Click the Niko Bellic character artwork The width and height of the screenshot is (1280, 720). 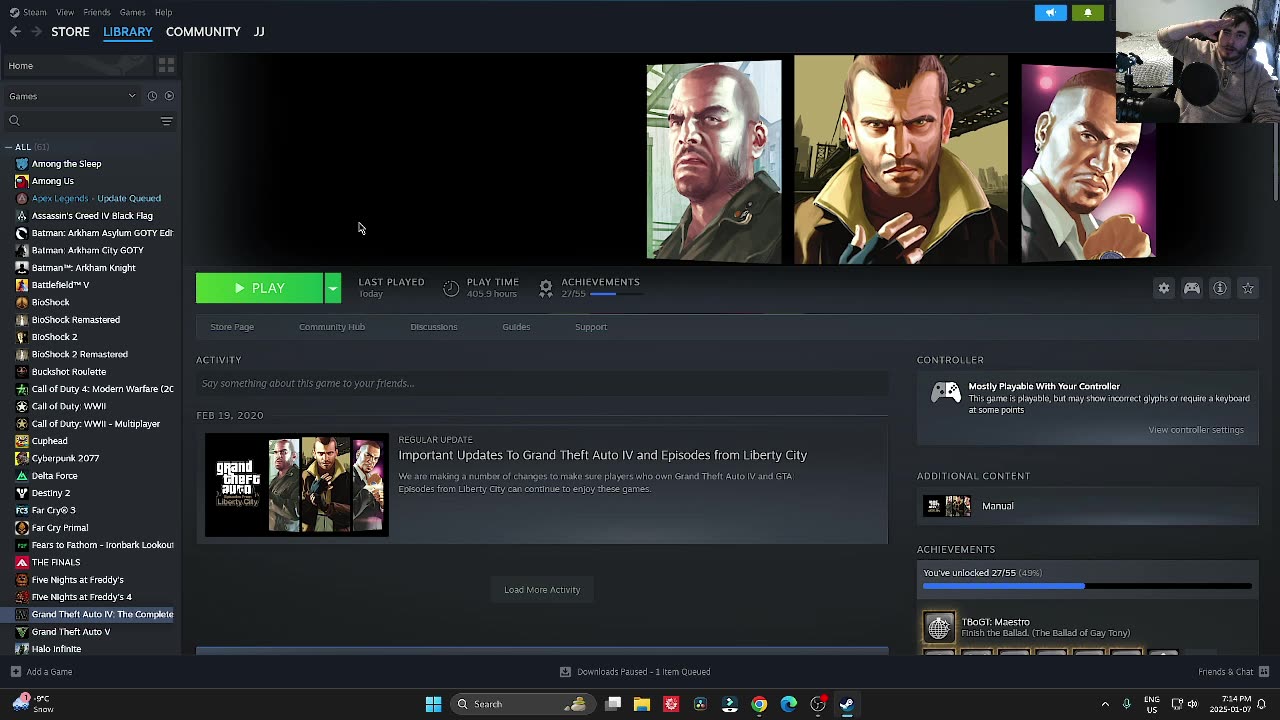[x=900, y=160]
